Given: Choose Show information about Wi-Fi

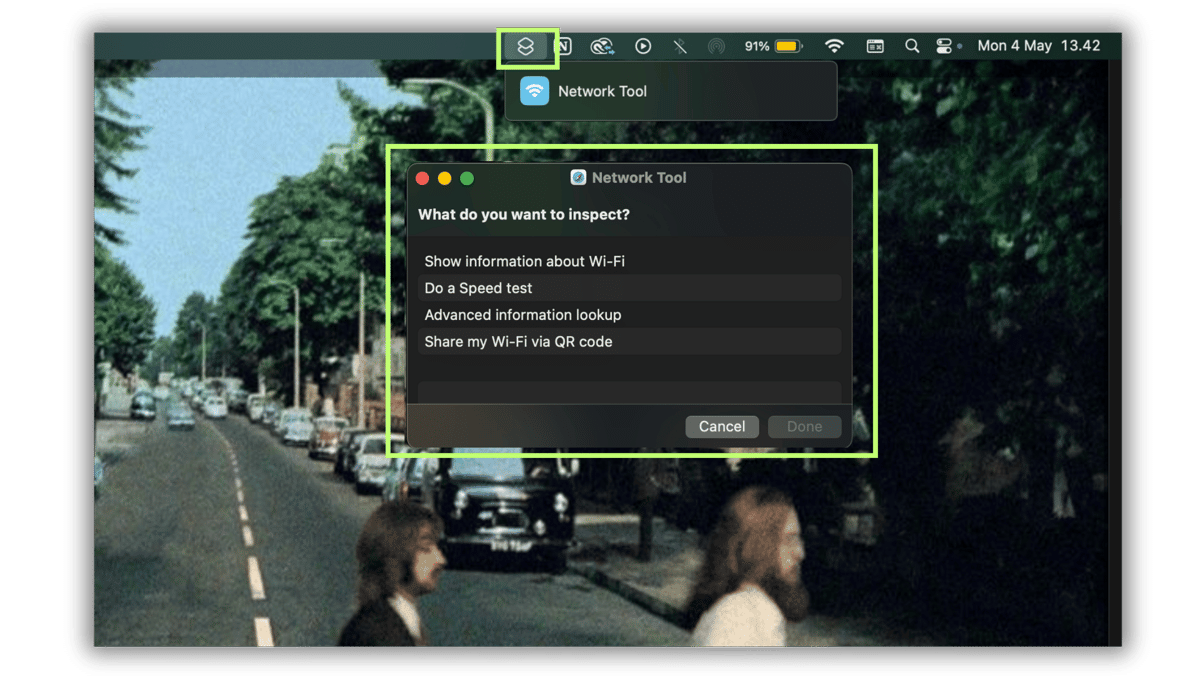Looking at the screenshot, I should tap(630, 261).
